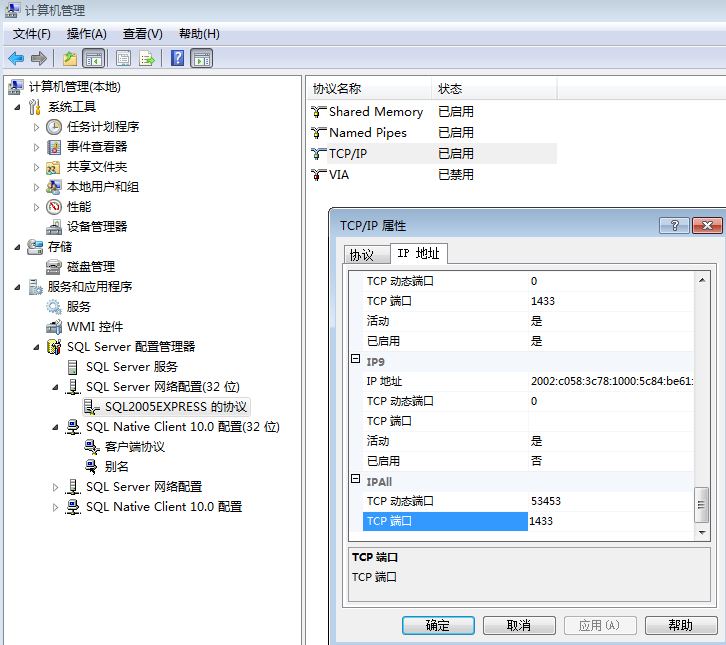This screenshot has width=726, height=645.
Task: Click the properties list scroll up arrow
Action: (702, 280)
